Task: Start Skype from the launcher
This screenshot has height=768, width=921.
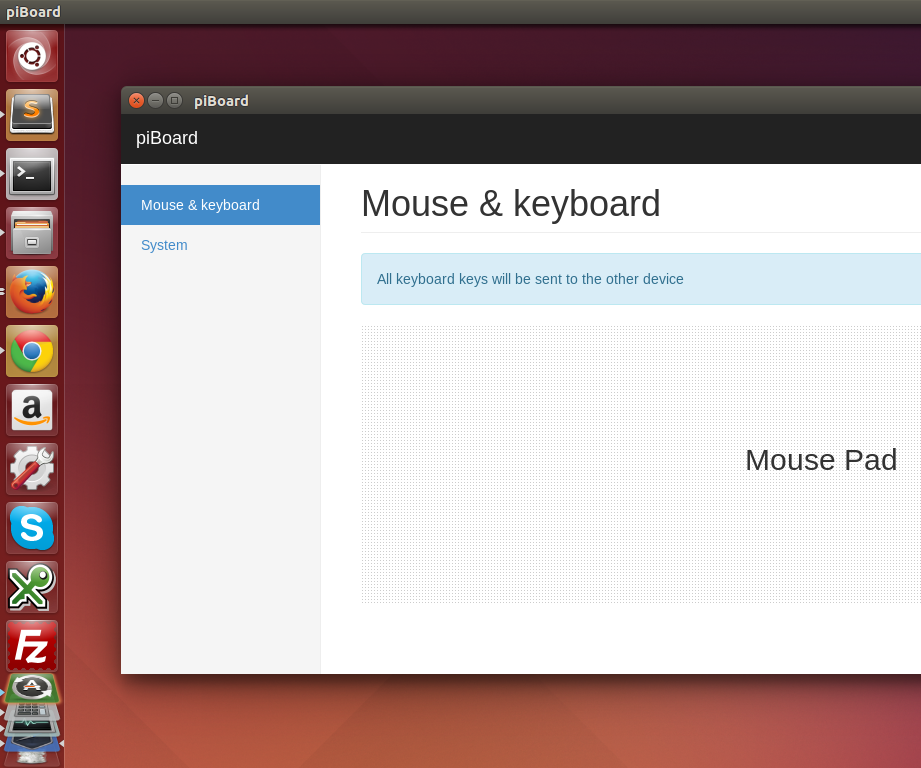Action: (x=31, y=528)
